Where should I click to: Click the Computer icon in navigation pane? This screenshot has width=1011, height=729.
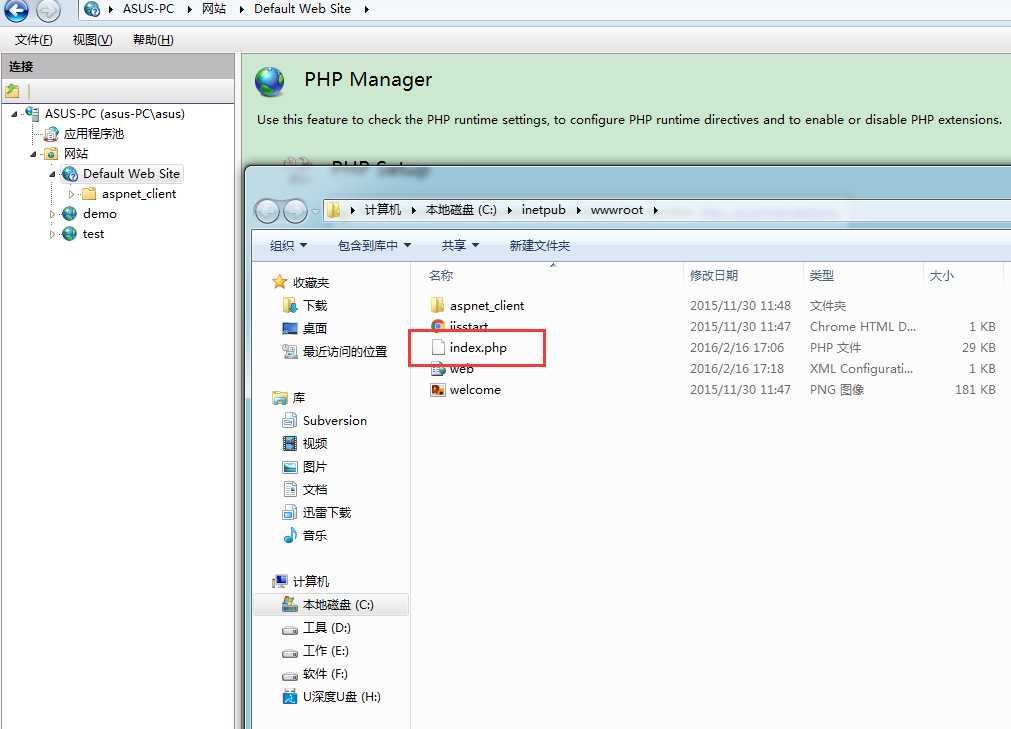279,581
